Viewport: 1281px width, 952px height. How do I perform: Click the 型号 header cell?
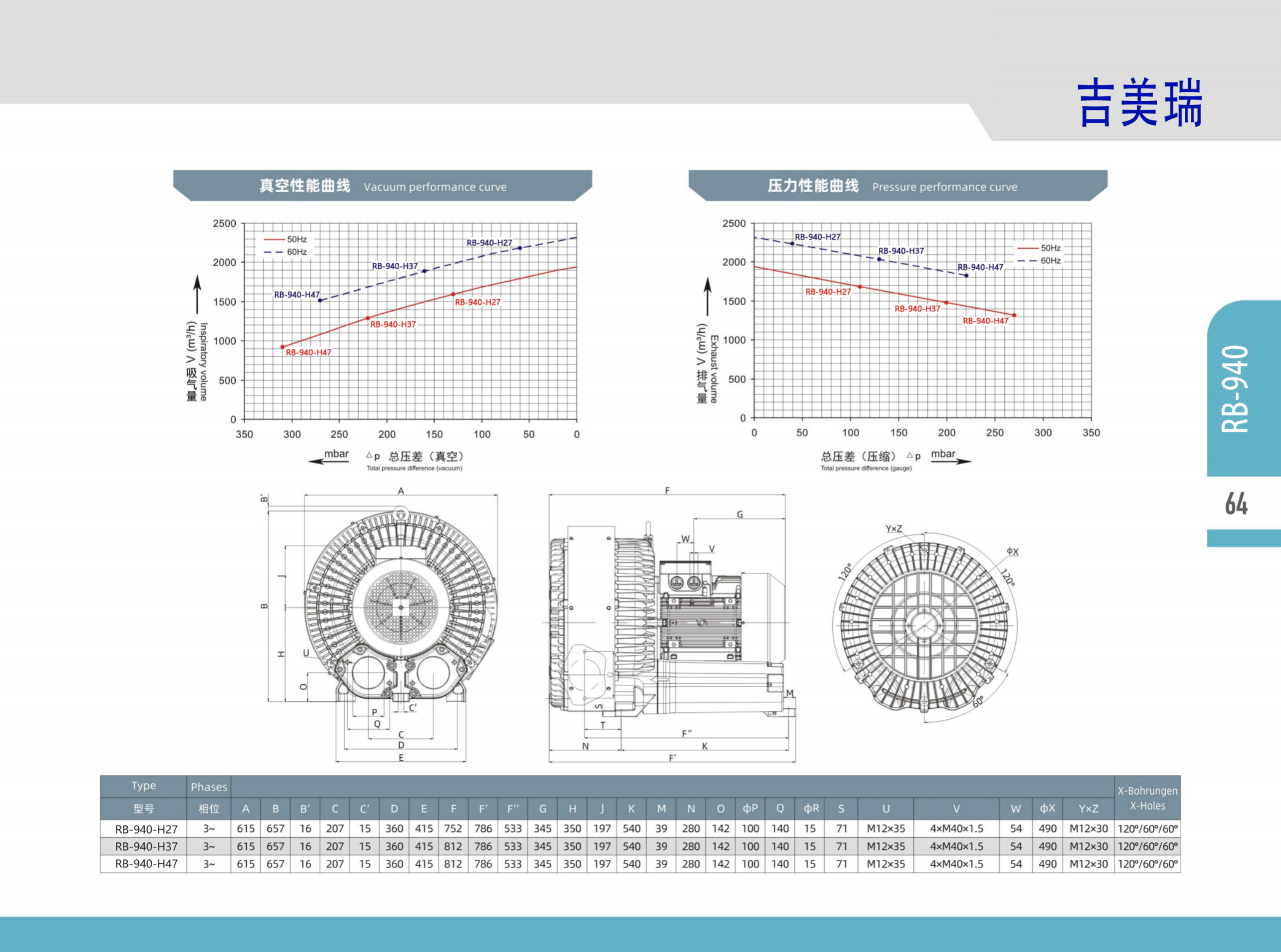(143, 809)
